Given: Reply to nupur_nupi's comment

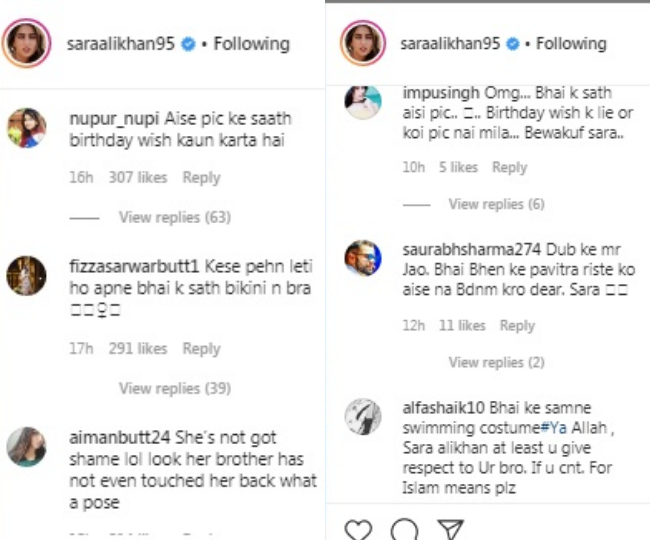Looking at the screenshot, I should 201,177.
